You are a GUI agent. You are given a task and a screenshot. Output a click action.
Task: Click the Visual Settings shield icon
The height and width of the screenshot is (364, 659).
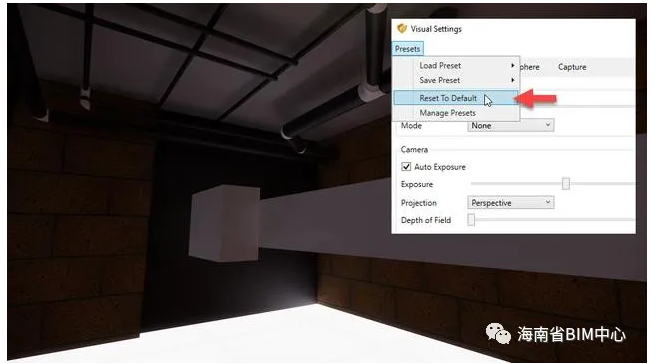(x=402, y=29)
